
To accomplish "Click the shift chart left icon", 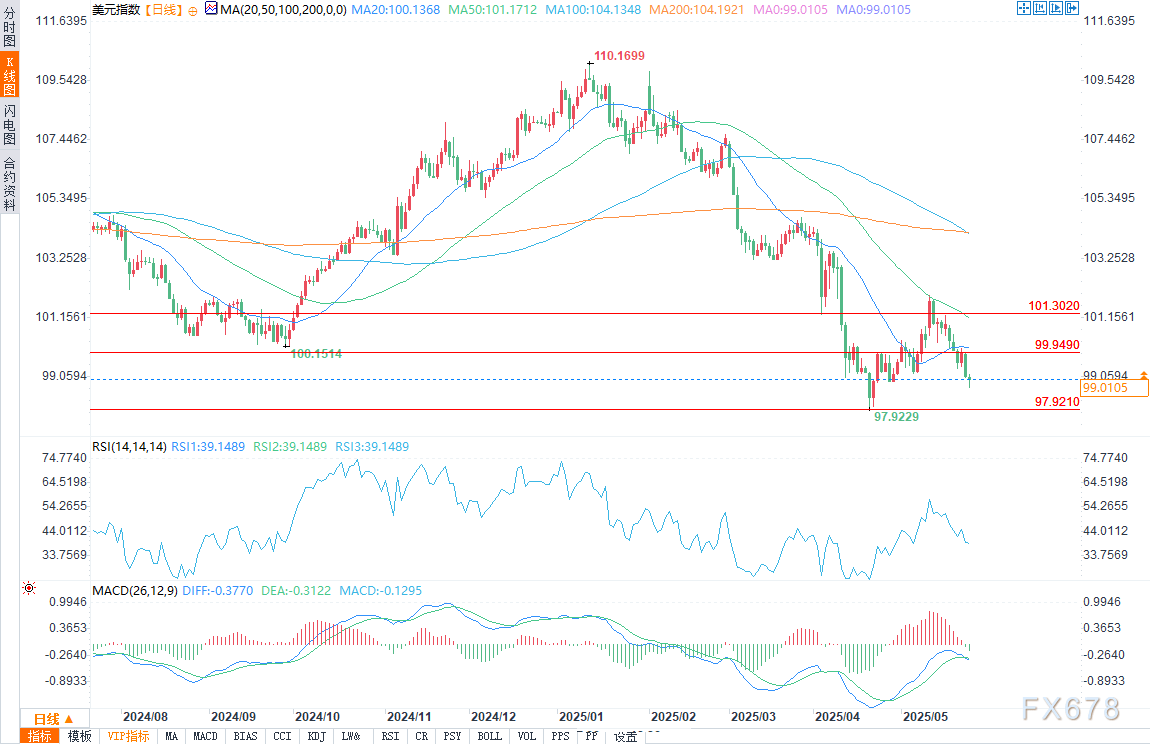I will coord(1040,8).
